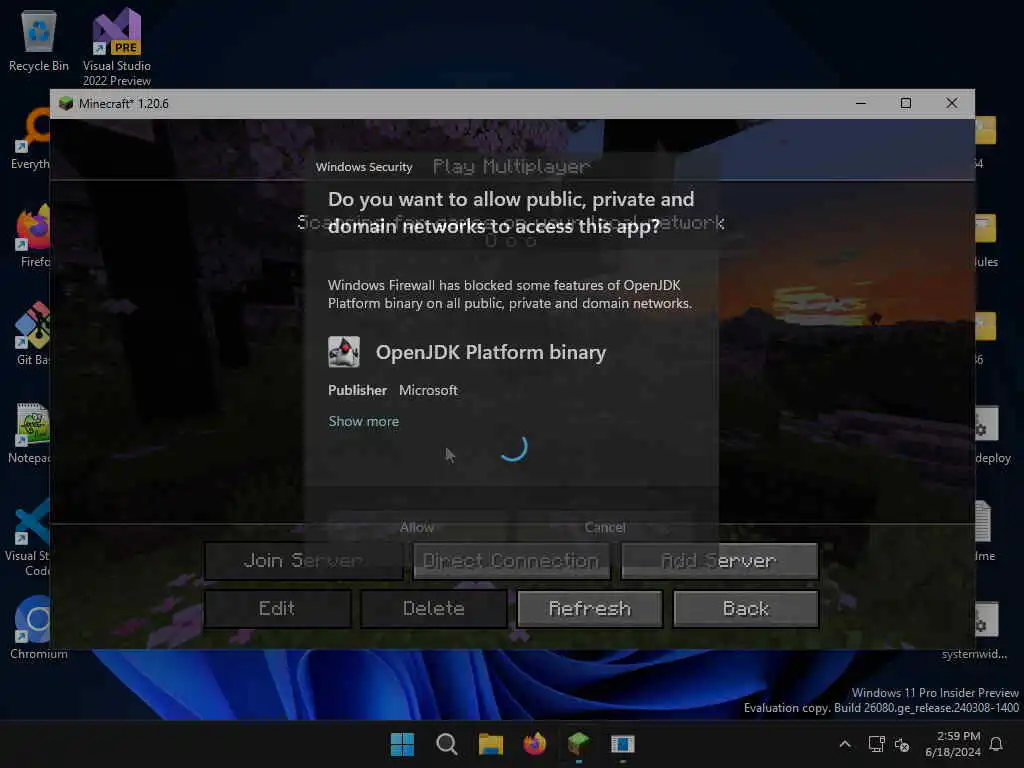Viewport: 1024px width, 768px height.
Task: Allow network access in firewall dialog
Action: 417,527
